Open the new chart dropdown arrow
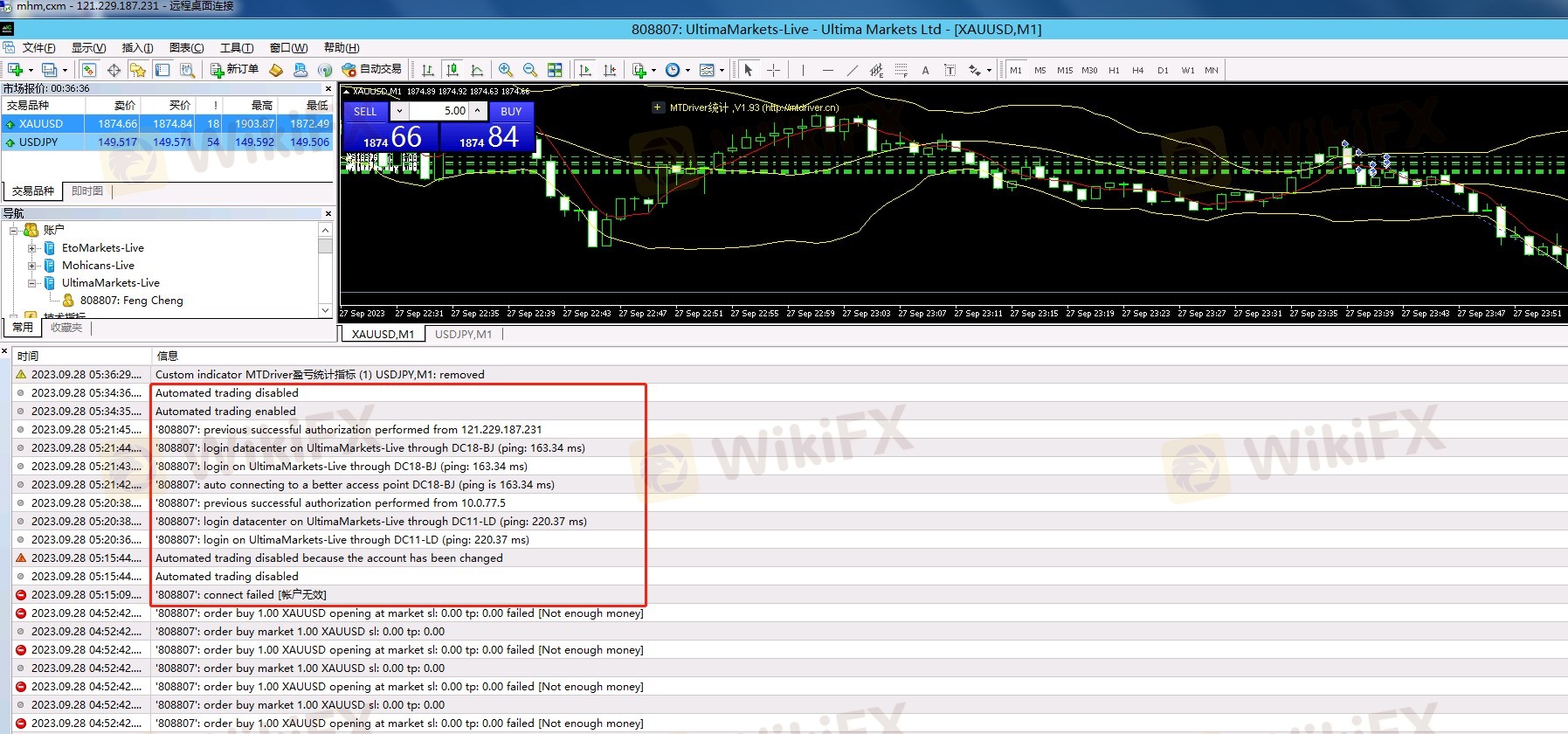The width and height of the screenshot is (1568, 734). pyautogui.click(x=31, y=71)
